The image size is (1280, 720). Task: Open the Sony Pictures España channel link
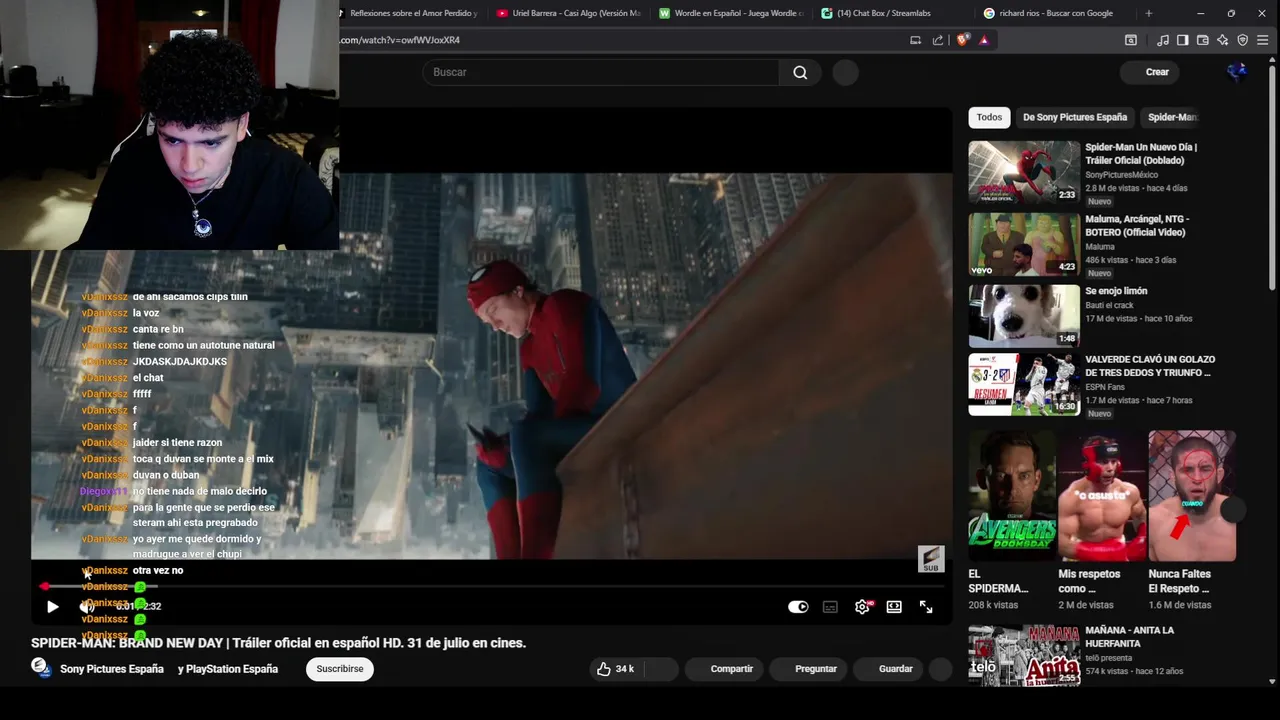coord(111,669)
